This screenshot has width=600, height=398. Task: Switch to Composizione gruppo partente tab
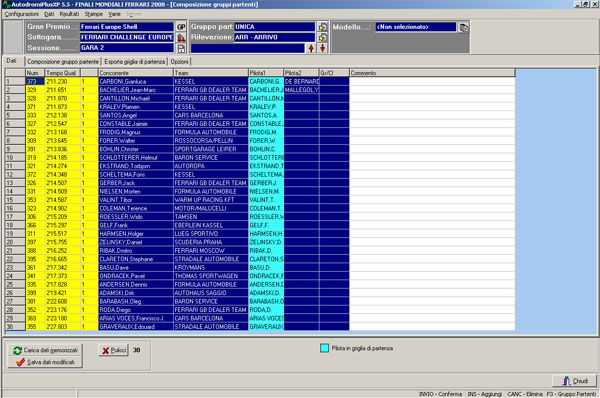pos(63,62)
